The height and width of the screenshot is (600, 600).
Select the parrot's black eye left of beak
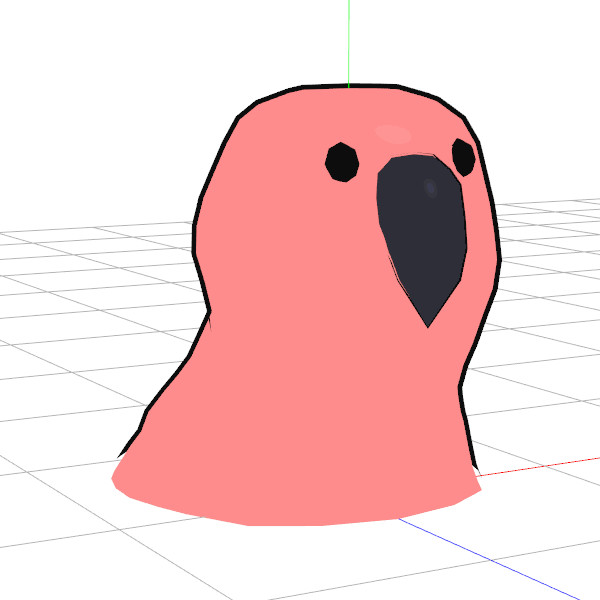pyautogui.click(x=342, y=162)
